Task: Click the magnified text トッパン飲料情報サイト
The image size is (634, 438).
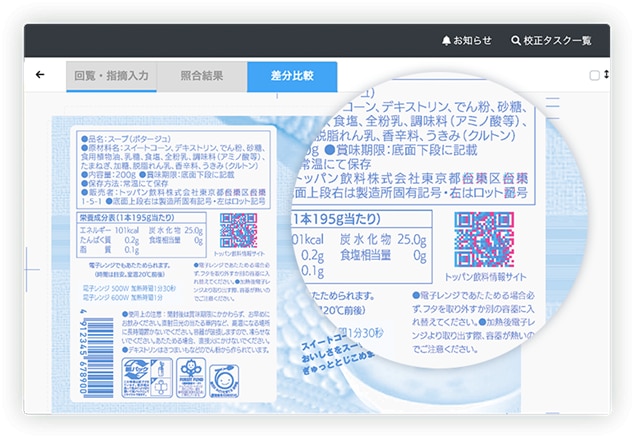Action: (x=486, y=277)
